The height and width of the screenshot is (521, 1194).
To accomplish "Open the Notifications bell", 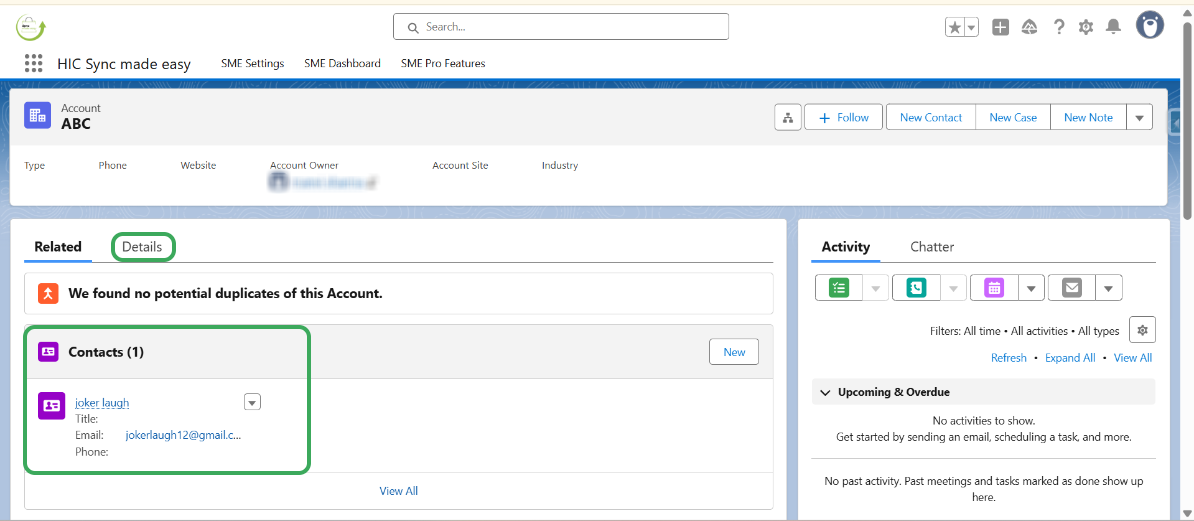I will pyautogui.click(x=1113, y=27).
